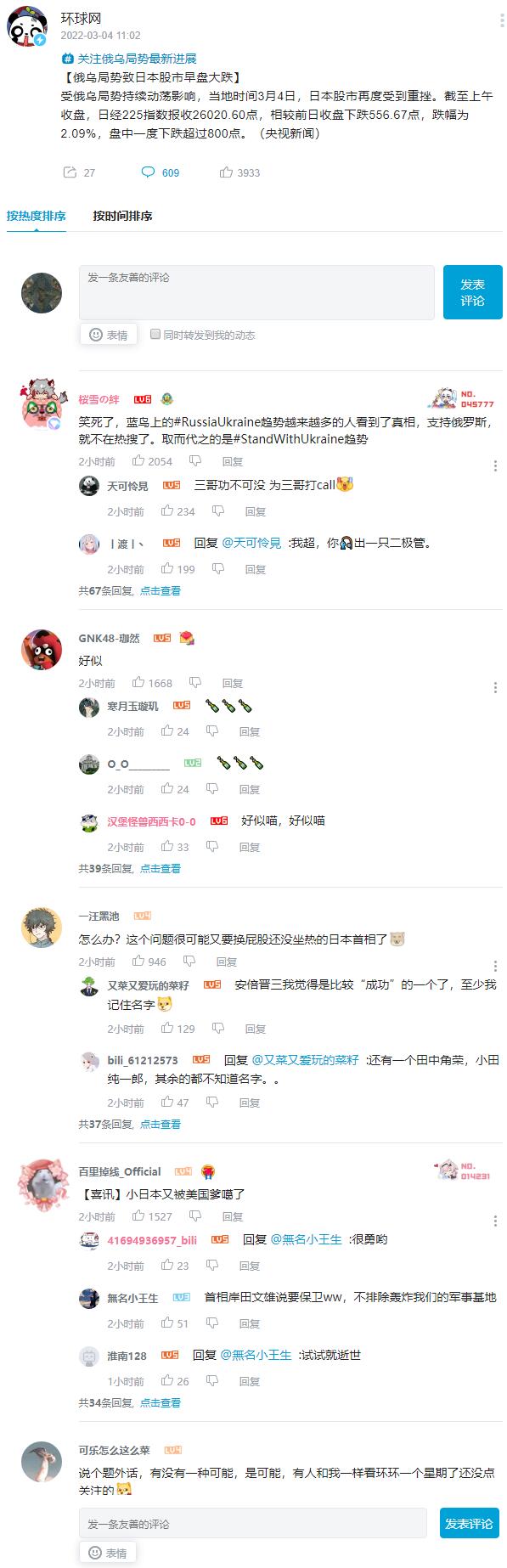This screenshot has height=1568, width=507.
Task: Expand the 39 replies via 点击查看
Action: point(161,869)
